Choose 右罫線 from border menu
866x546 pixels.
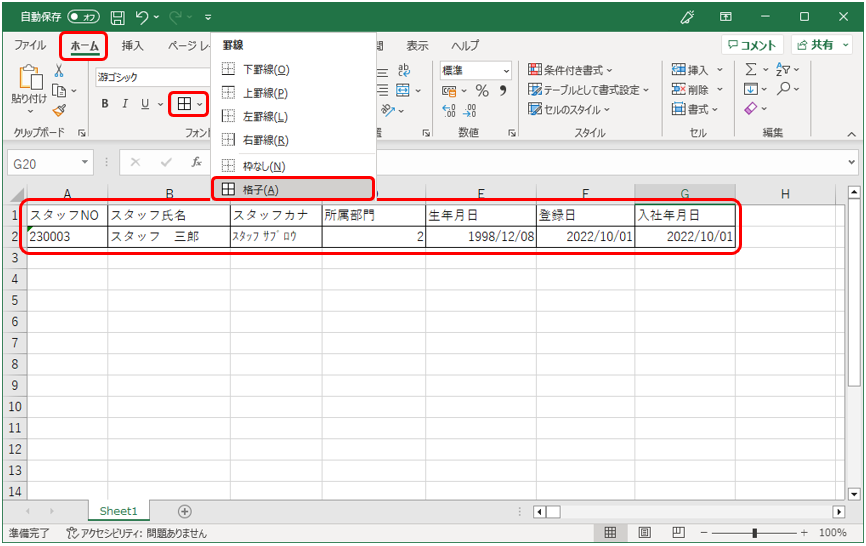click(293, 140)
